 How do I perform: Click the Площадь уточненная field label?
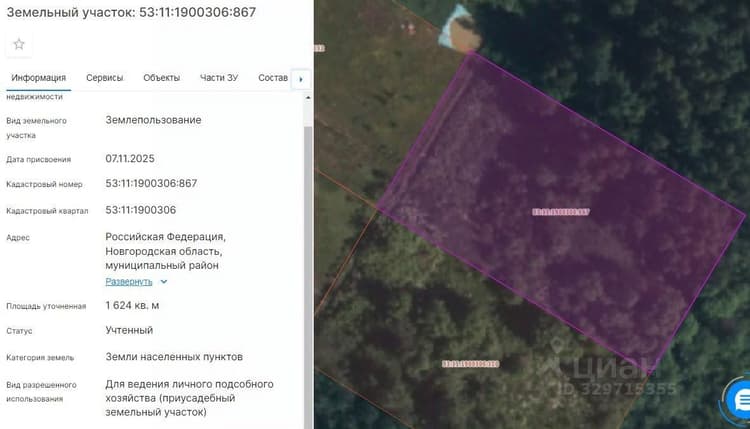[46, 306]
